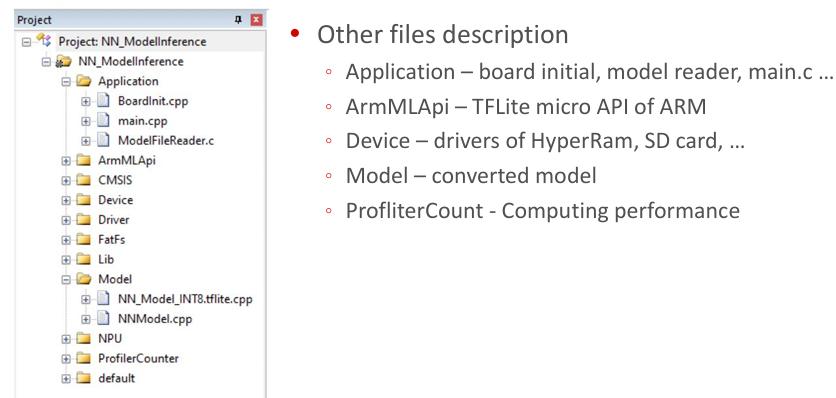Click the pin icon in Project panel header
Image resolution: width=836 pixels, height=398 pixels.
click(238, 20)
